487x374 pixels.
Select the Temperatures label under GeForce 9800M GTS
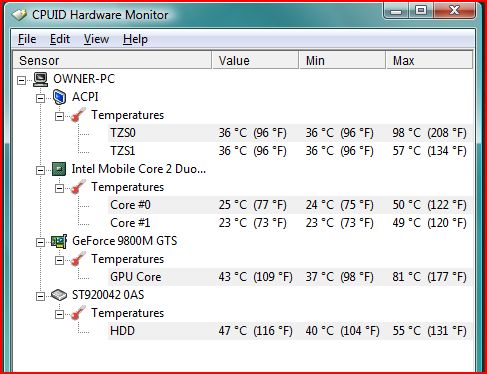(x=128, y=259)
